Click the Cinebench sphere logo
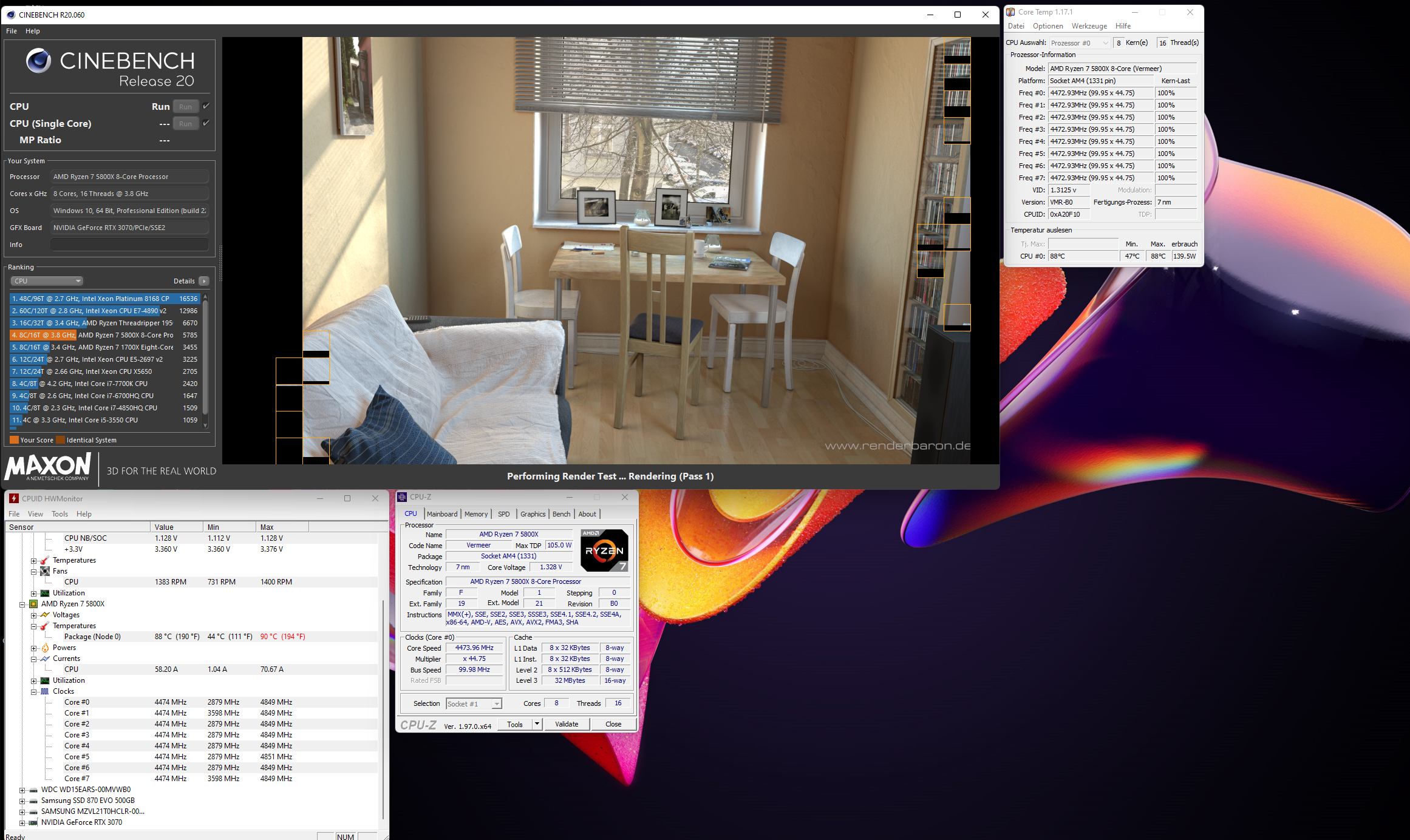 pyautogui.click(x=38, y=61)
